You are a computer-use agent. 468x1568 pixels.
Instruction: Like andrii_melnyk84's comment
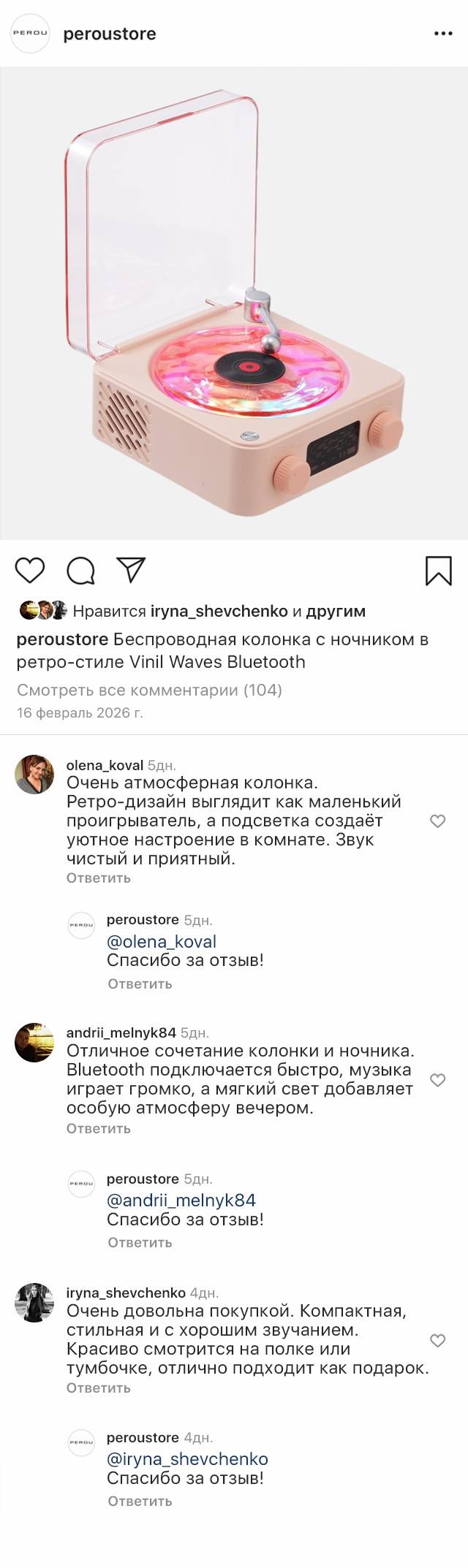[437, 1080]
